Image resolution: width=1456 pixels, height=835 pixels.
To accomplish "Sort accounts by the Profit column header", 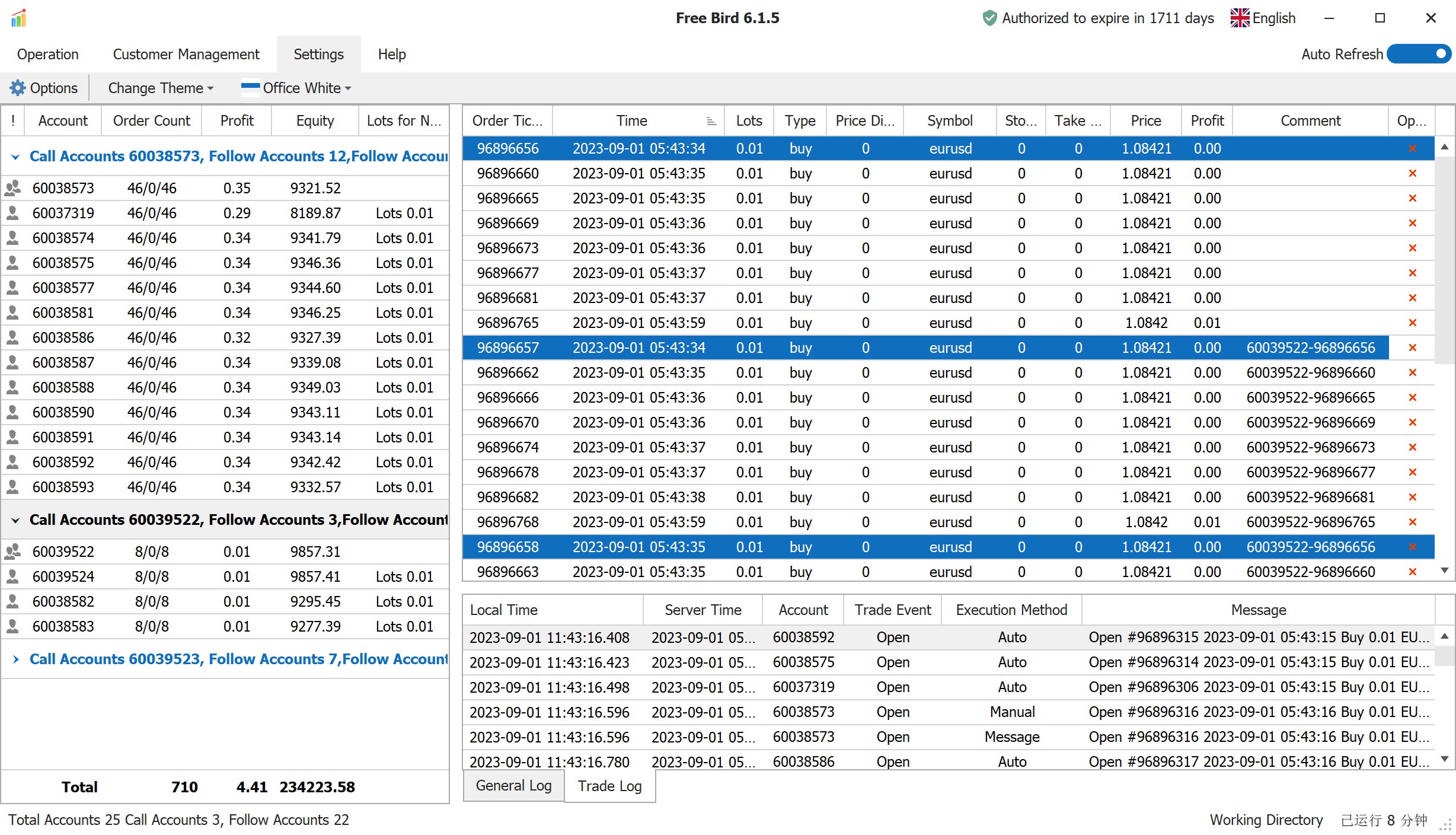I will coord(237,120).
